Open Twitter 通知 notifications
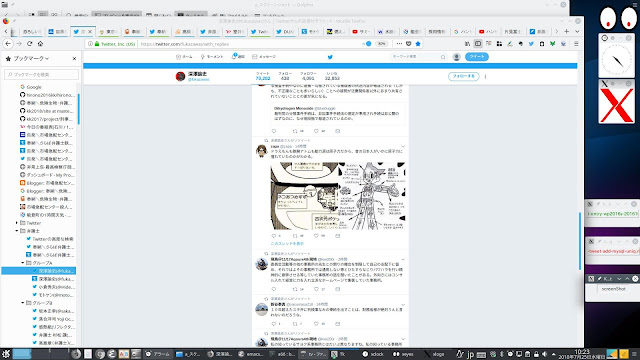640x360 pixels. 238,57
